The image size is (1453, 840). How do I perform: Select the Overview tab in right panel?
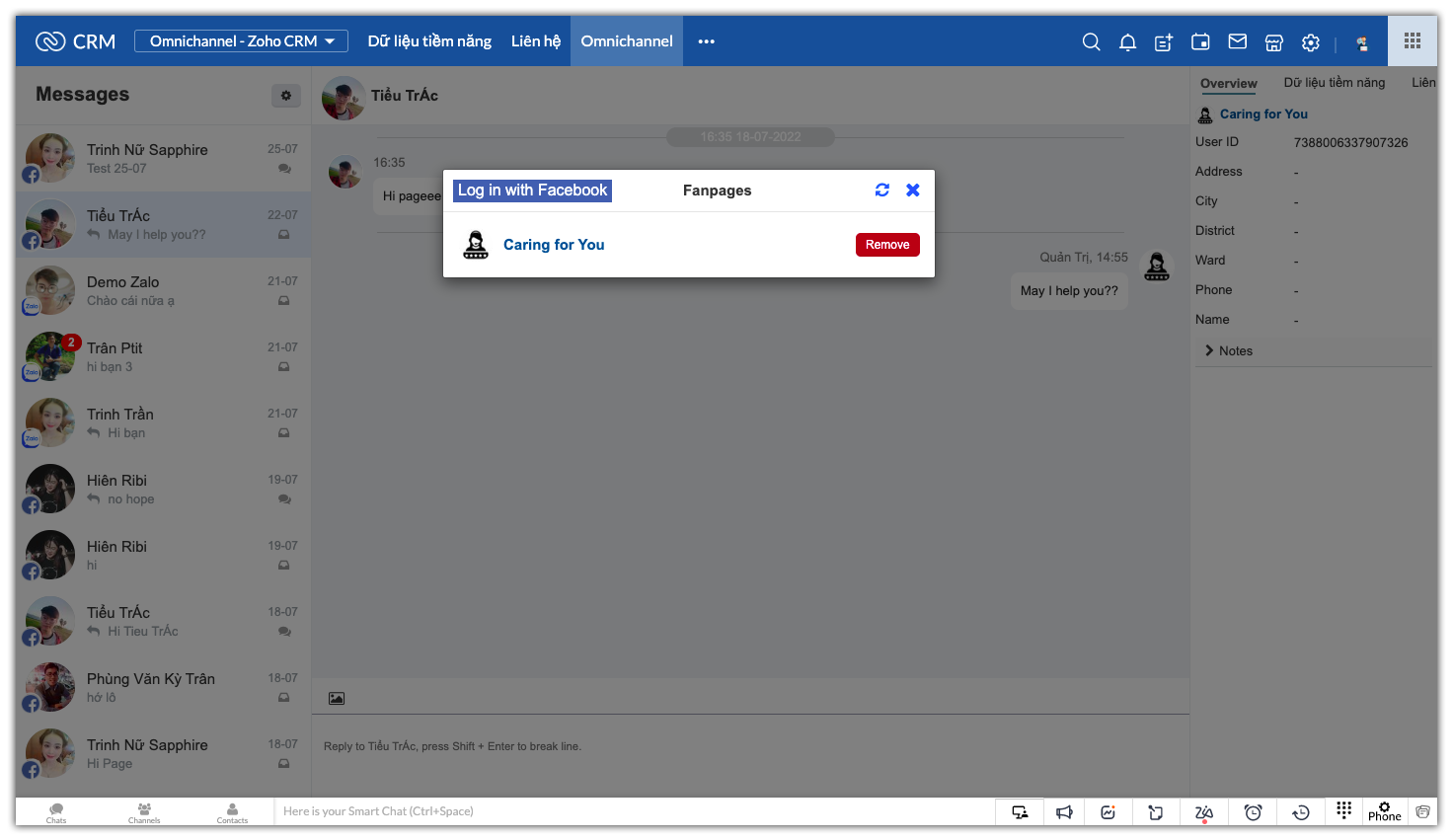tap(1228, 84)
